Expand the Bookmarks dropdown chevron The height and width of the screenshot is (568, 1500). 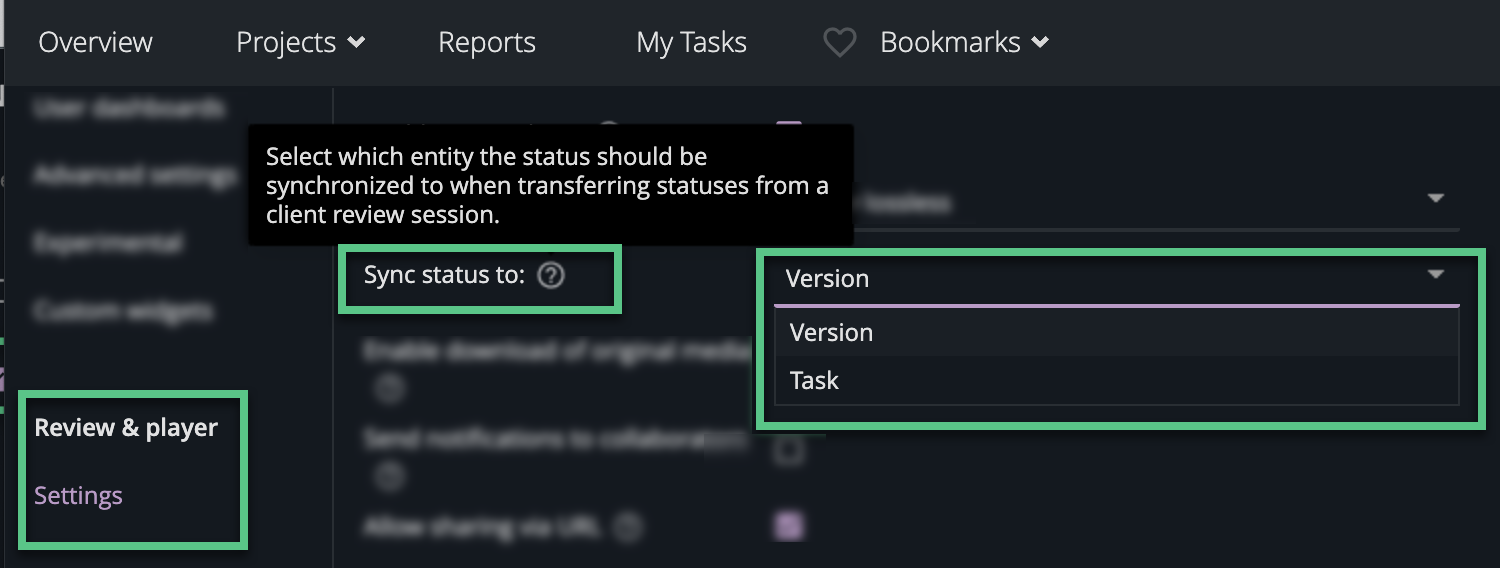click(x=1040, y=42)
